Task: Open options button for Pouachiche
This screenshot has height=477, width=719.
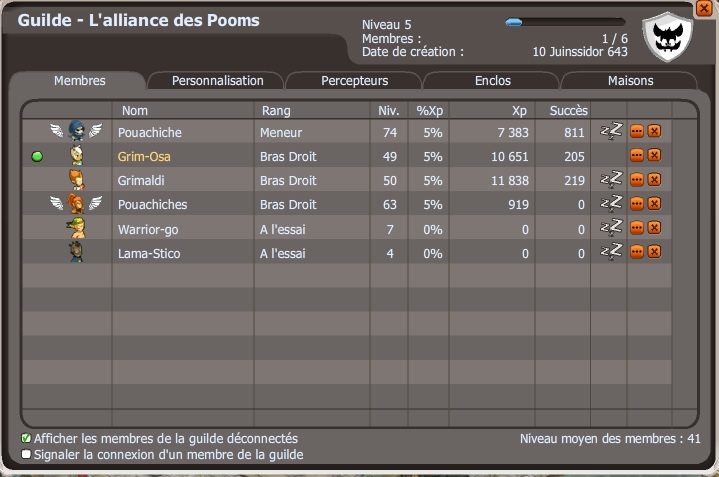Action: click(636, 131)
